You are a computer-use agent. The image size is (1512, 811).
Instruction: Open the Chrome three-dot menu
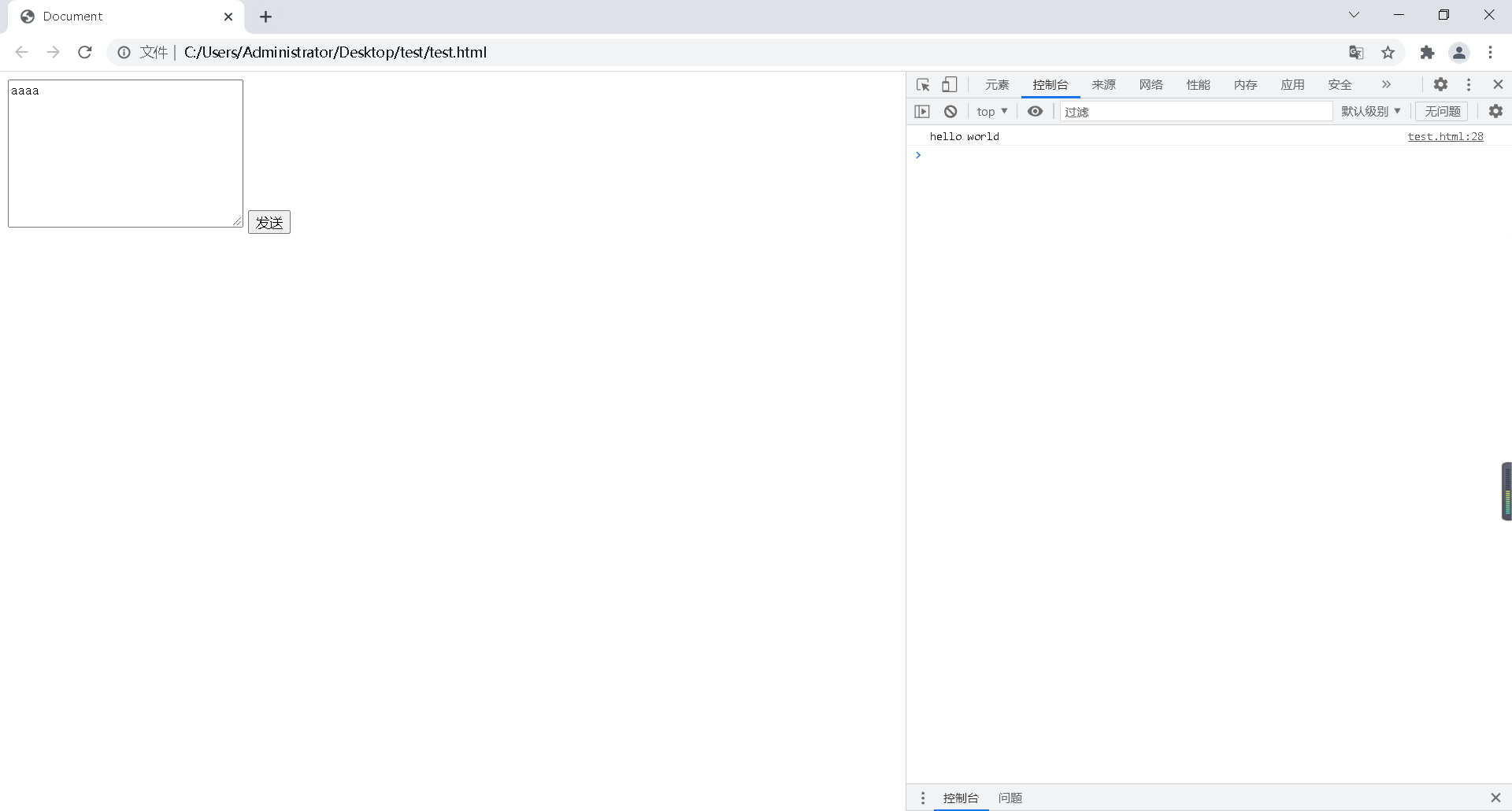click(x=1490, y=52)
